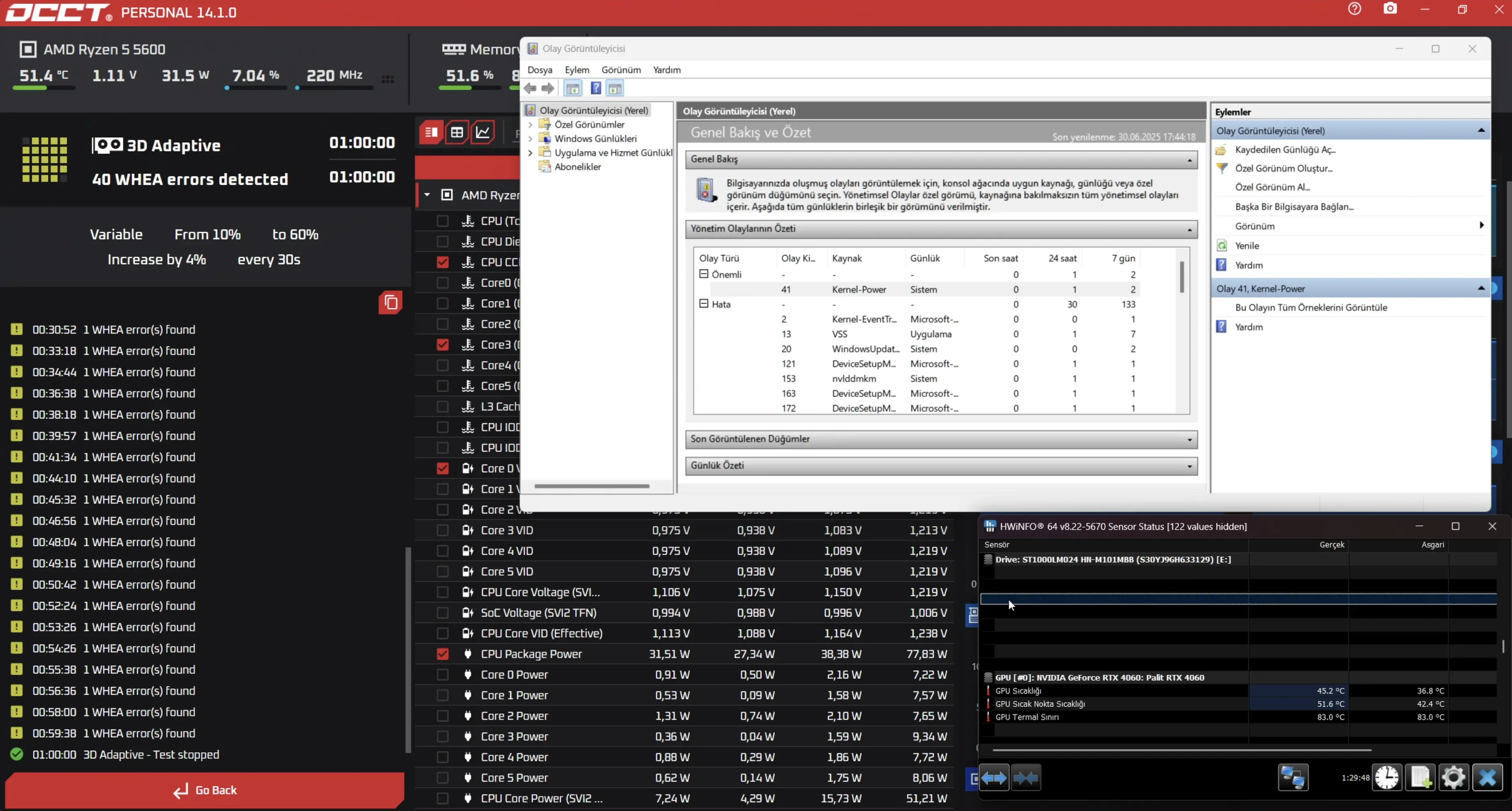This screenshot has height=811, width=1512.
Task: Enable the CPU Core VID (Effective) checkbox
Action: (443, 634)
